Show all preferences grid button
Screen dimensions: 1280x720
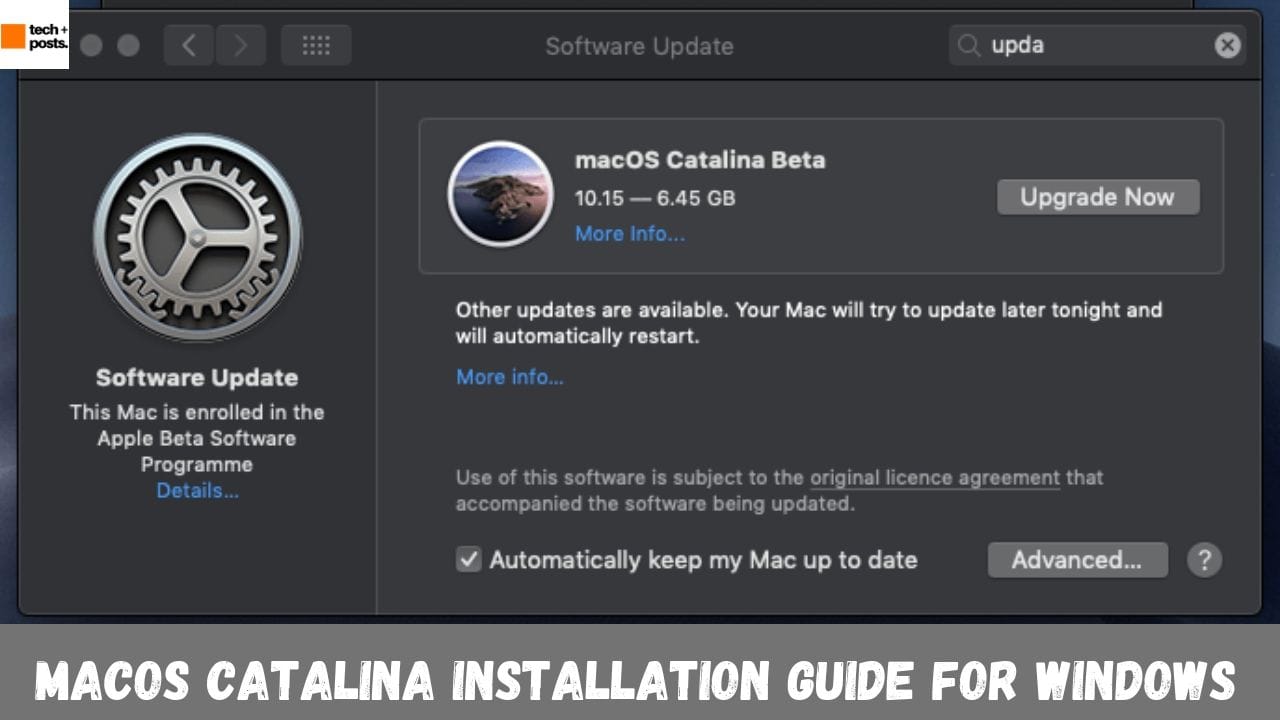(316, 46)
